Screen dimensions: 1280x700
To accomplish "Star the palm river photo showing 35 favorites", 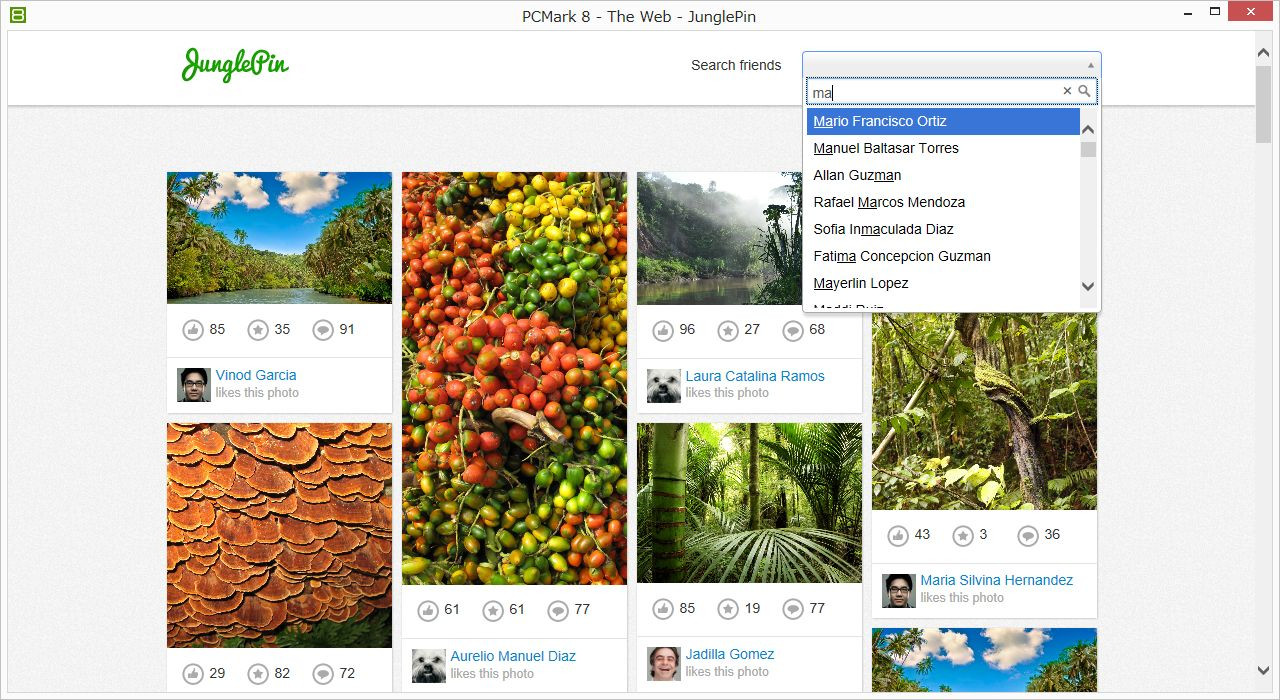I will pos(258,330).
